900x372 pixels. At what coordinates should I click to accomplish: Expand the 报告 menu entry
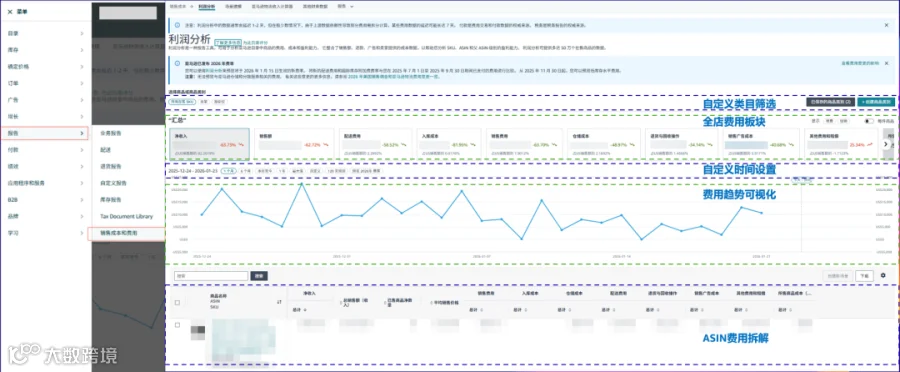click(x=45, y=133)
